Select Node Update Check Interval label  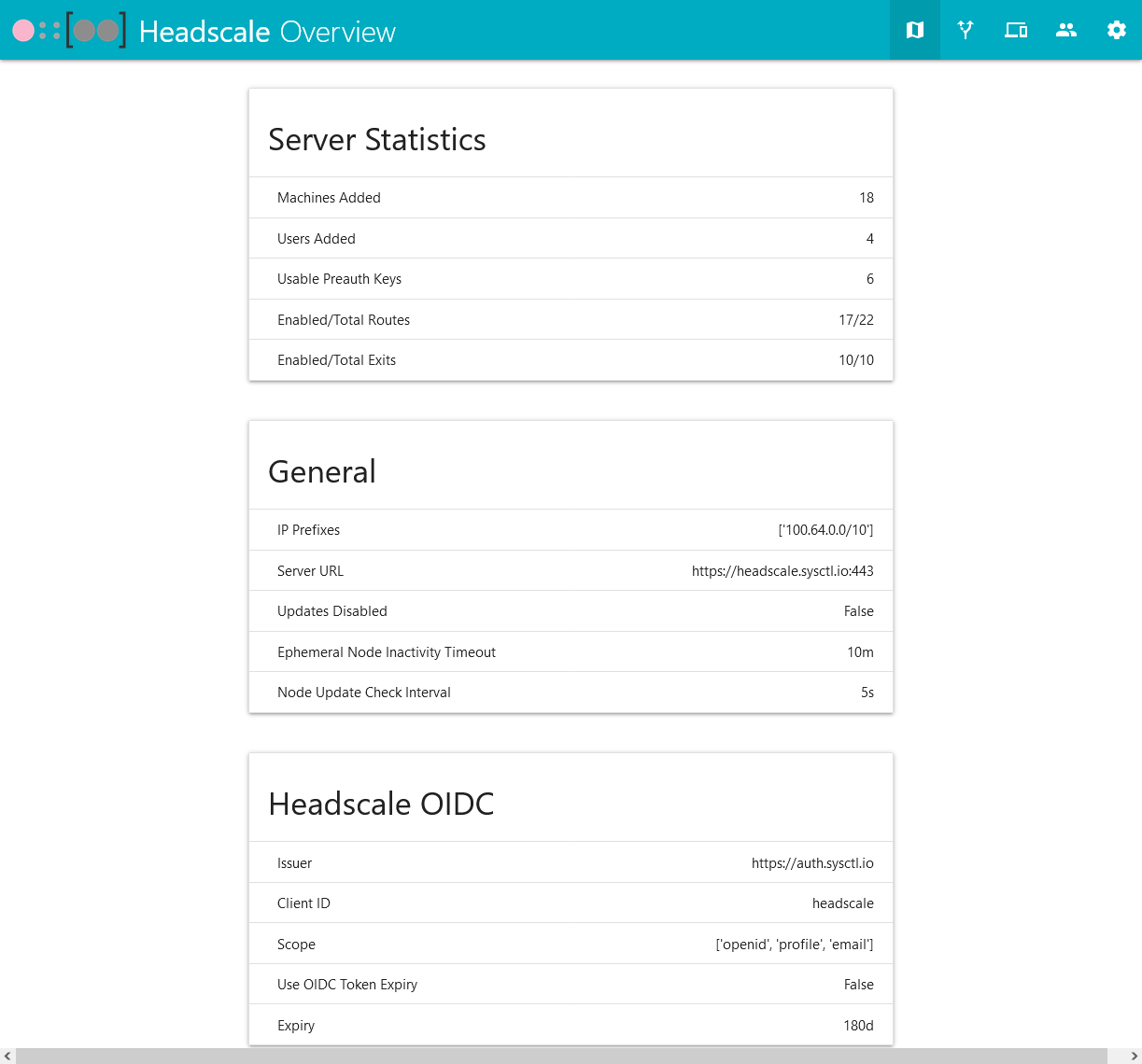tap(364, 693)
